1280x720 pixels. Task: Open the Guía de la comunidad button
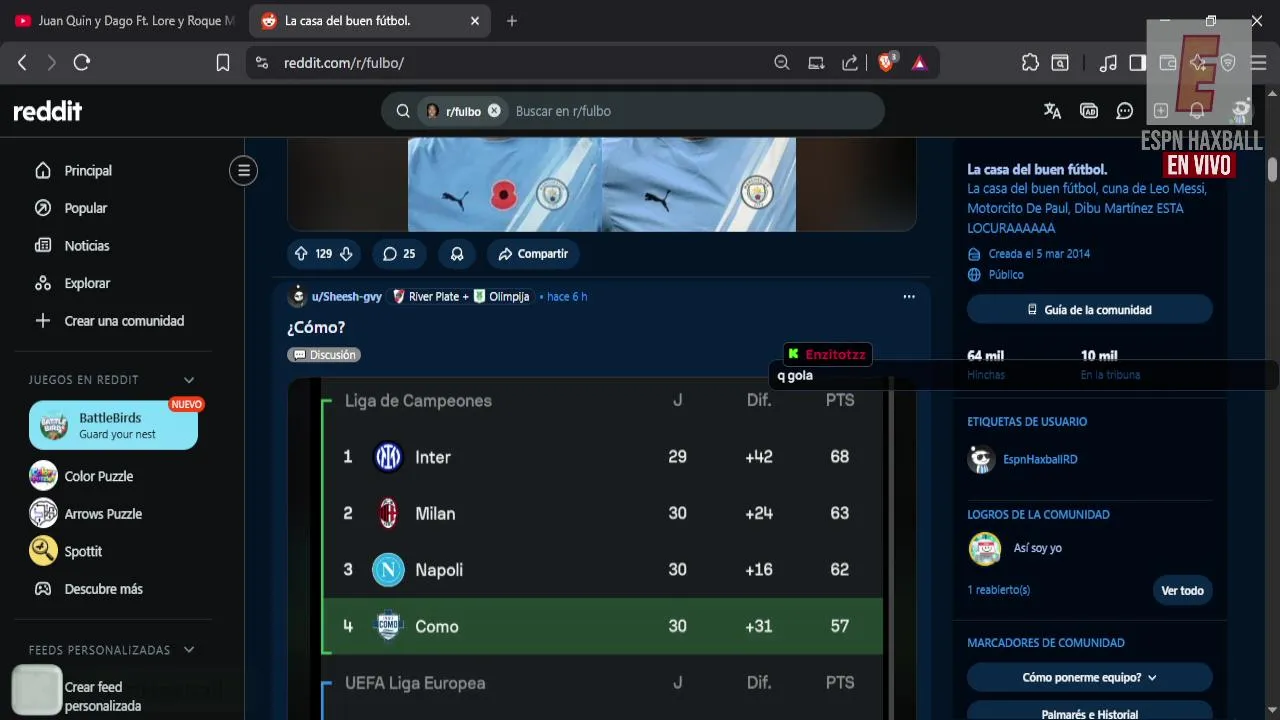coord(1089,310)
